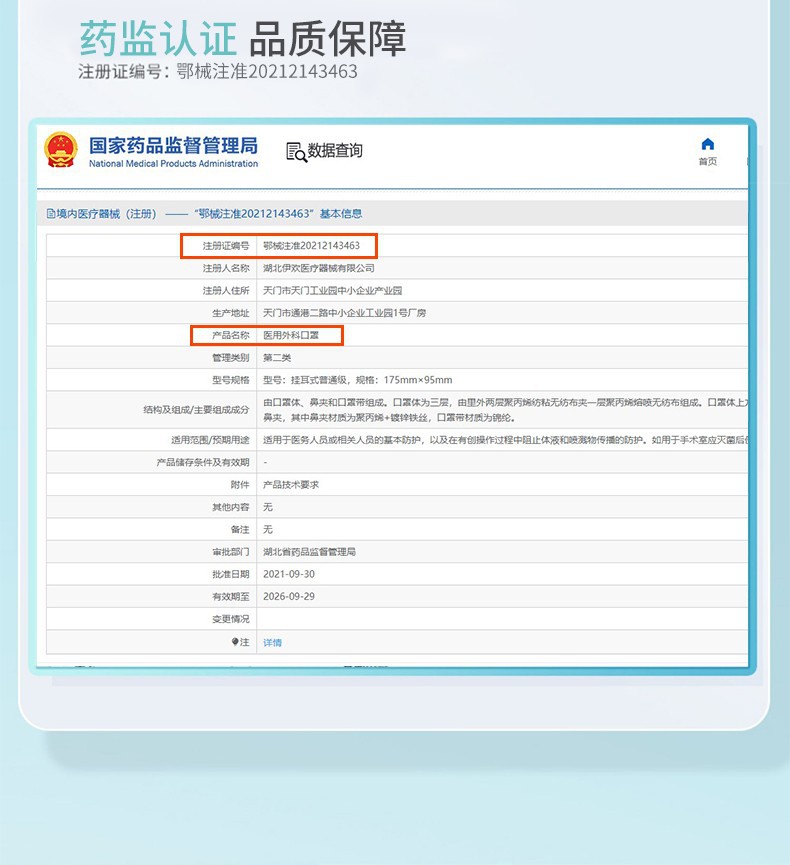Click the 生产地址 row label
This screenshot has width=790, height=865.
click(x=231, y=313)
